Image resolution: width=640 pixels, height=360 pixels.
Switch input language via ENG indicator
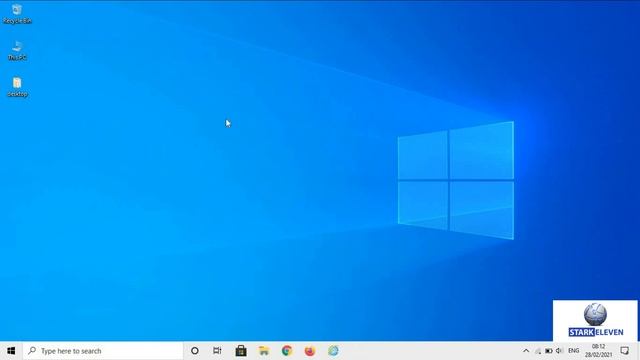pyautogui.click(x=573, y=351)
